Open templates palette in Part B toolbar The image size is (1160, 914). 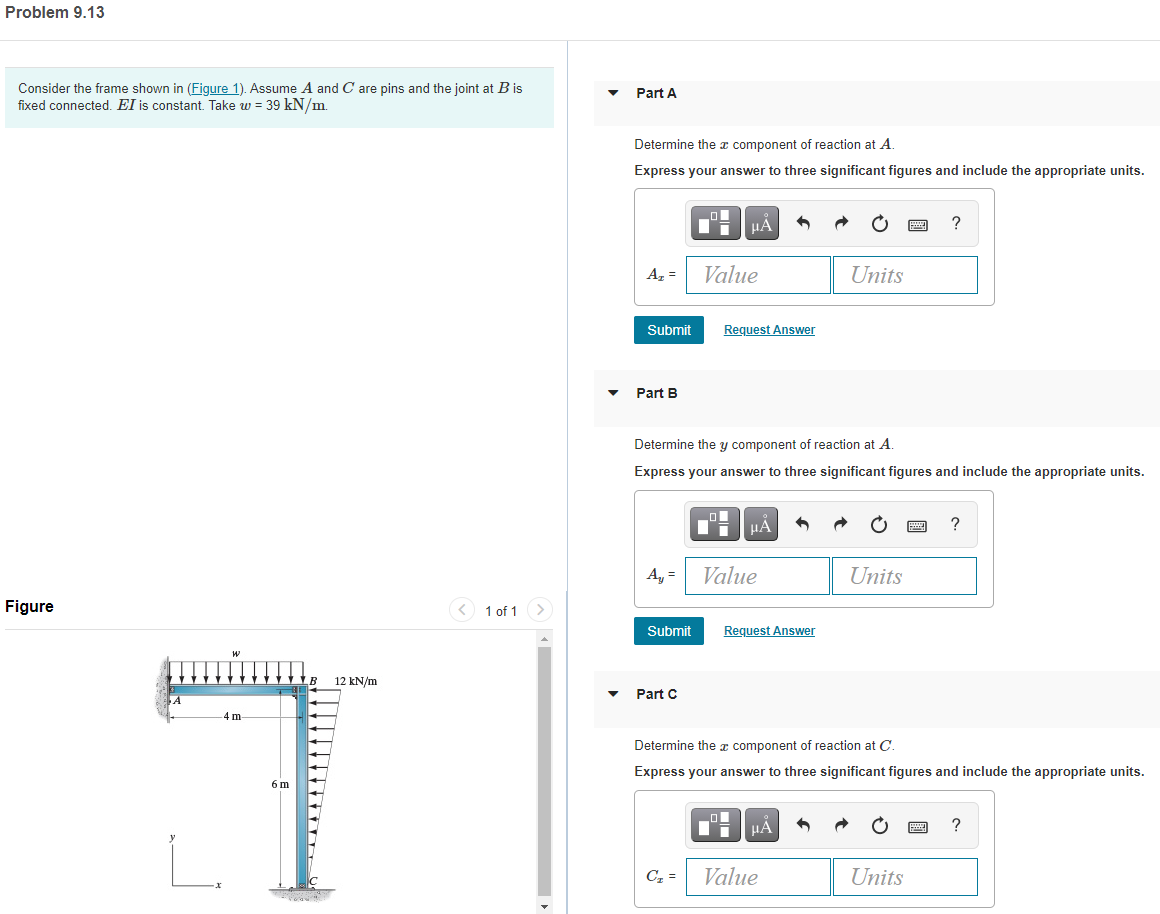point(715,524)
